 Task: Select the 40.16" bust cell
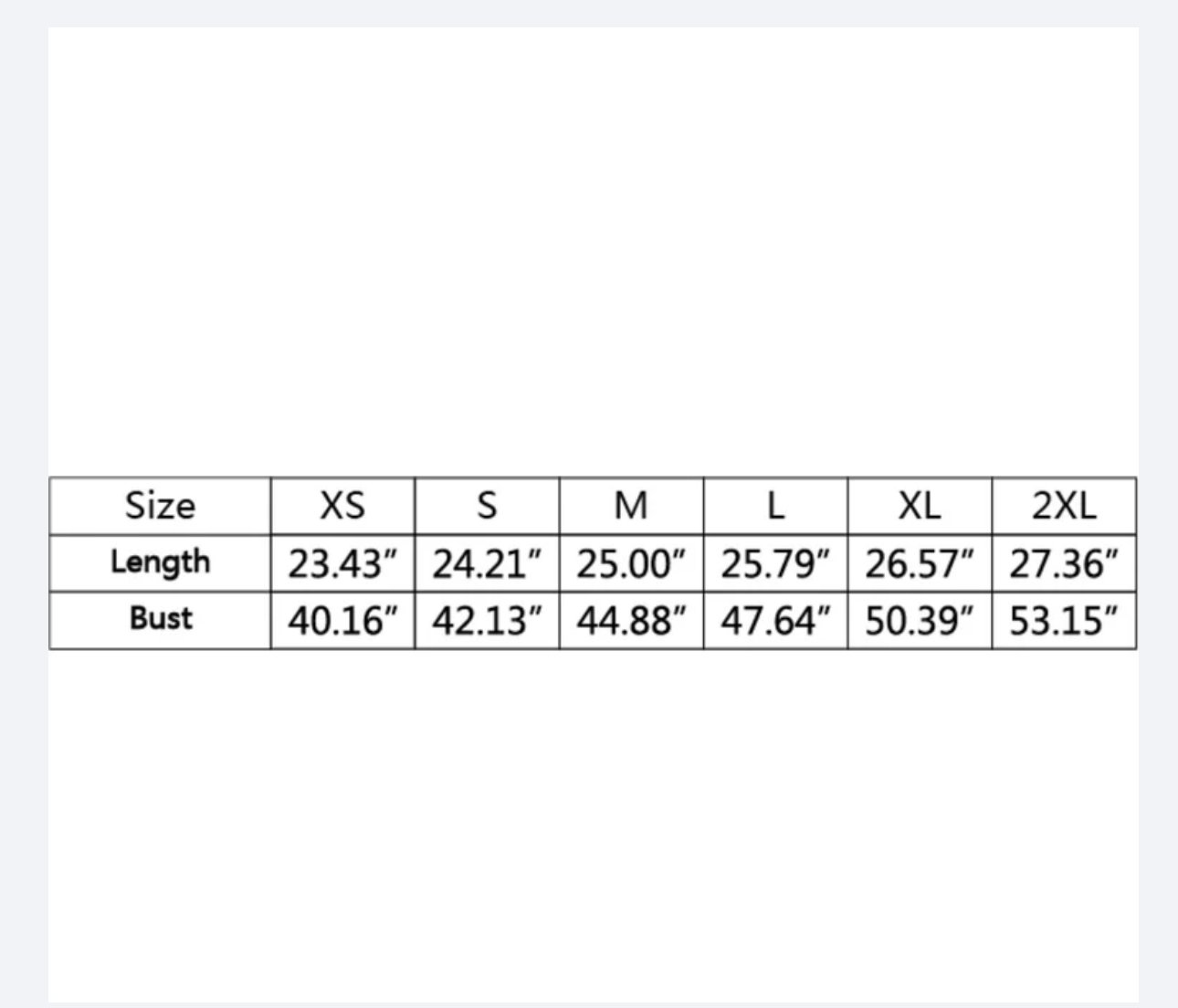tap(342, 621)
